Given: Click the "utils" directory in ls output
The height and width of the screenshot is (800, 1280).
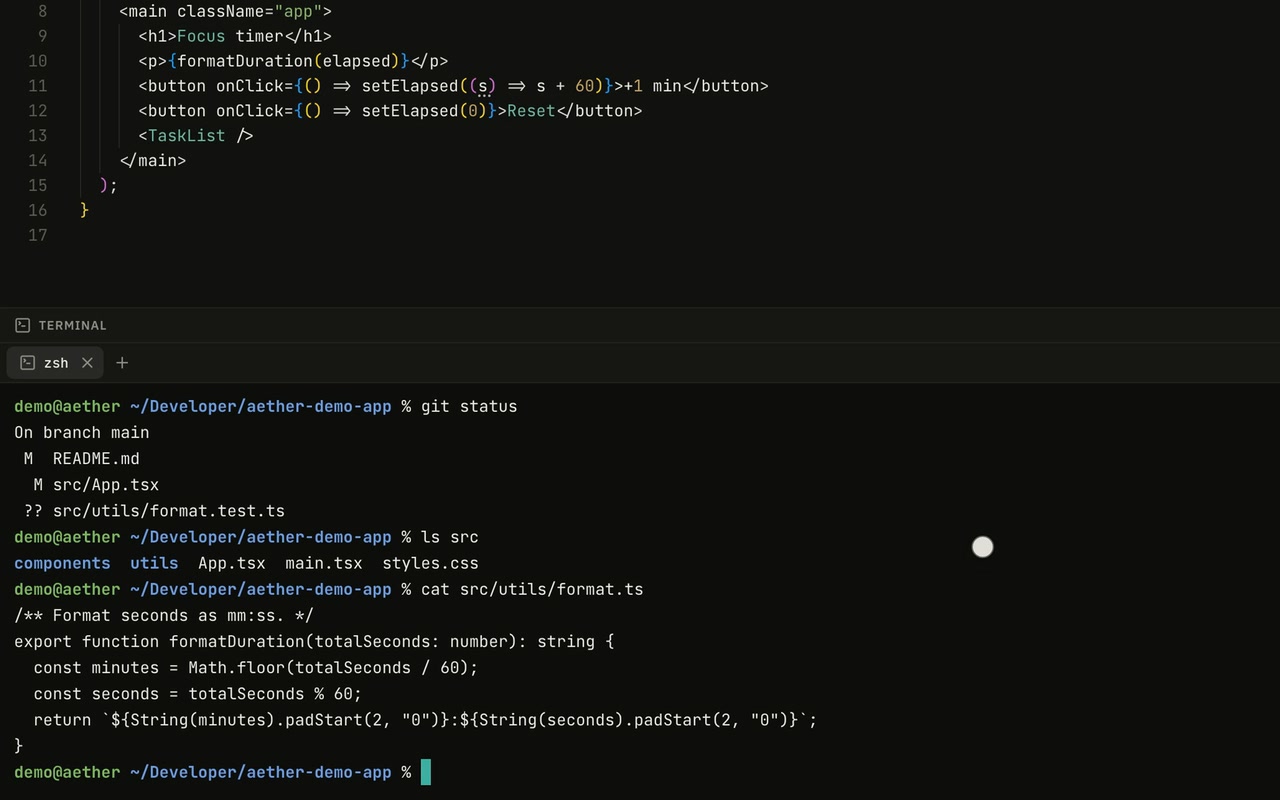Looking at the screenshot, I should point(154,564).
